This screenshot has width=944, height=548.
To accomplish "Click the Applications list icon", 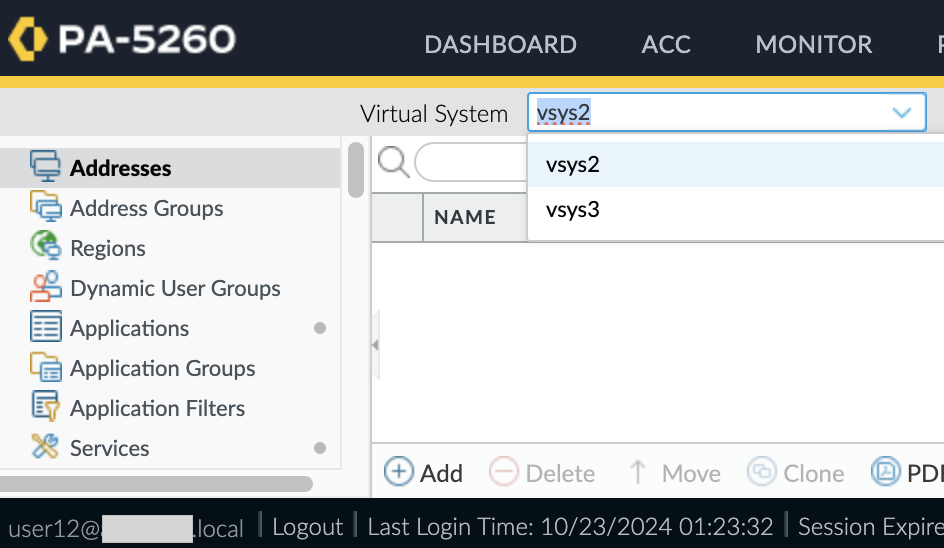I will pyautogui.click(x=45, y=326).
